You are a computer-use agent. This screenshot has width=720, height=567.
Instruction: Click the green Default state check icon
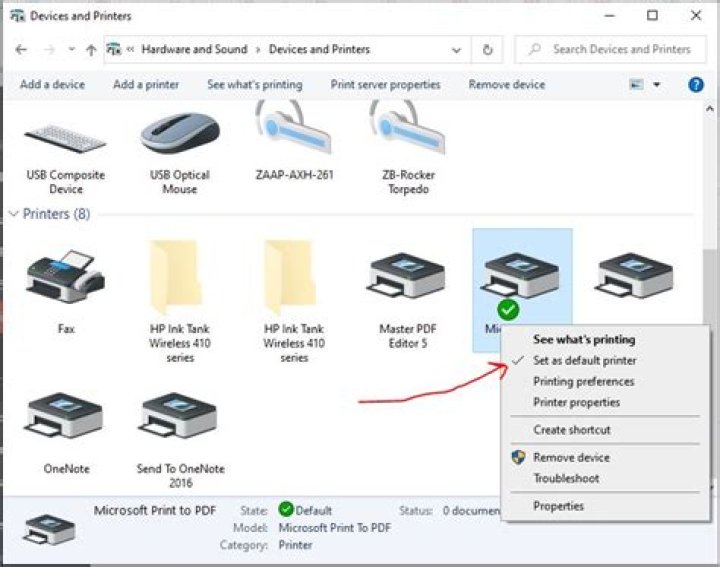pos(286,509)
